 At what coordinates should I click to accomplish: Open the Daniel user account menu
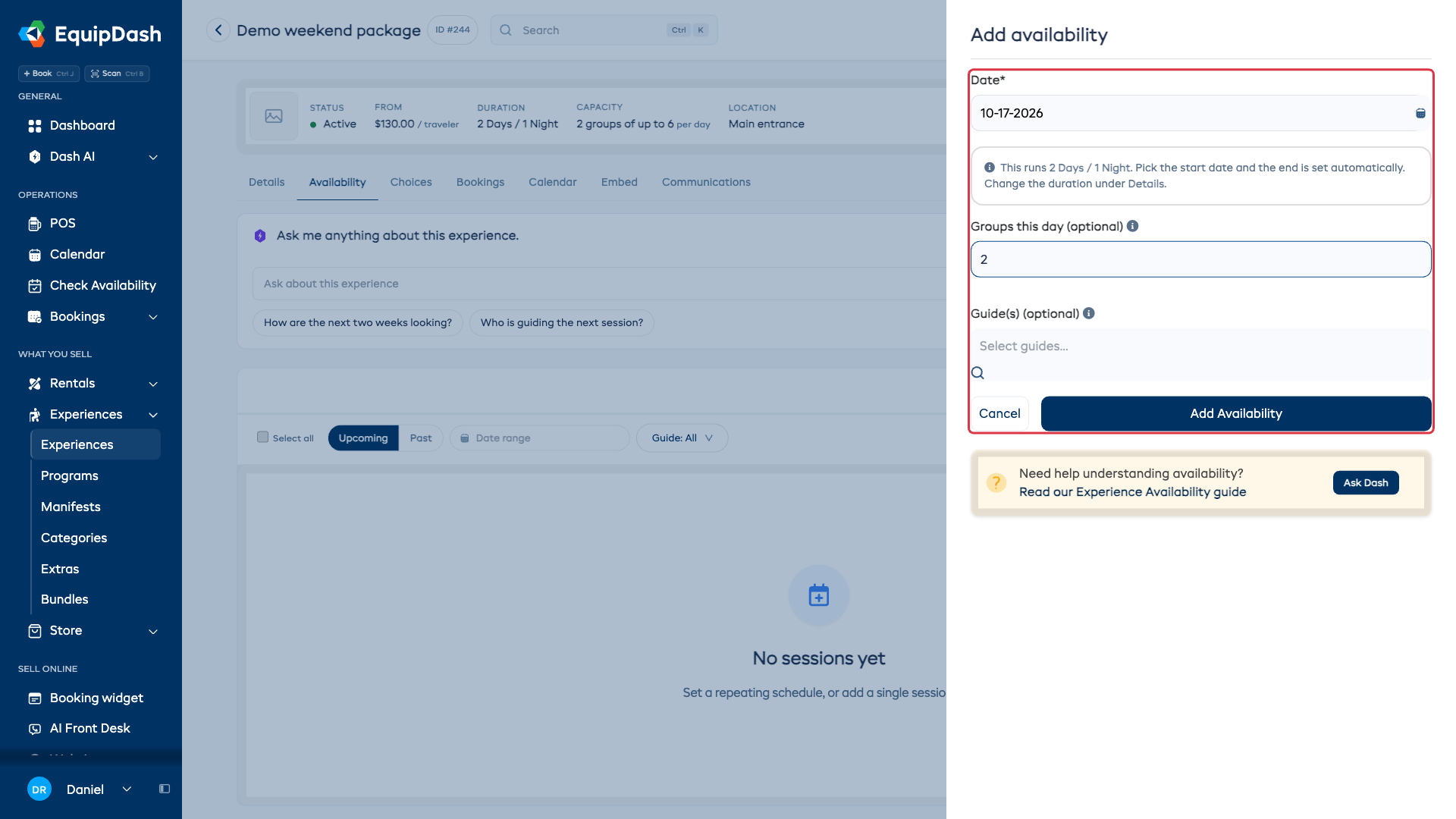click(x=80, y=789)
